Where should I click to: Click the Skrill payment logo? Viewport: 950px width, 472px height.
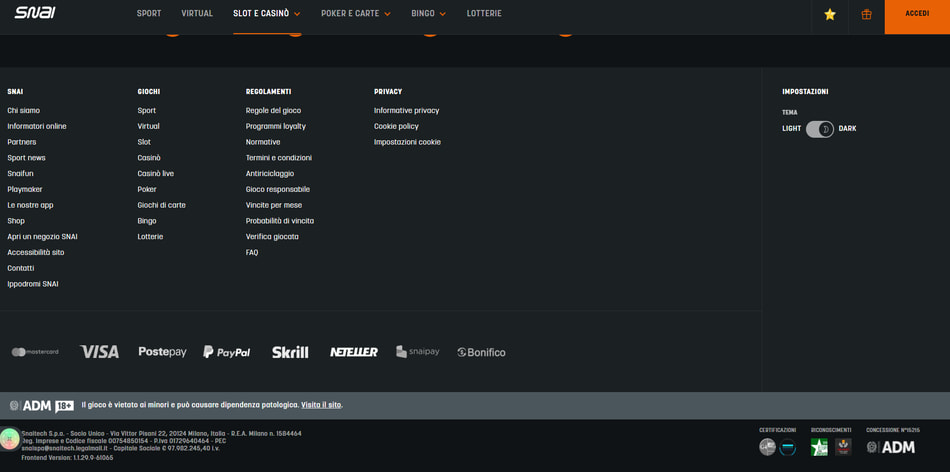[290, 352]
